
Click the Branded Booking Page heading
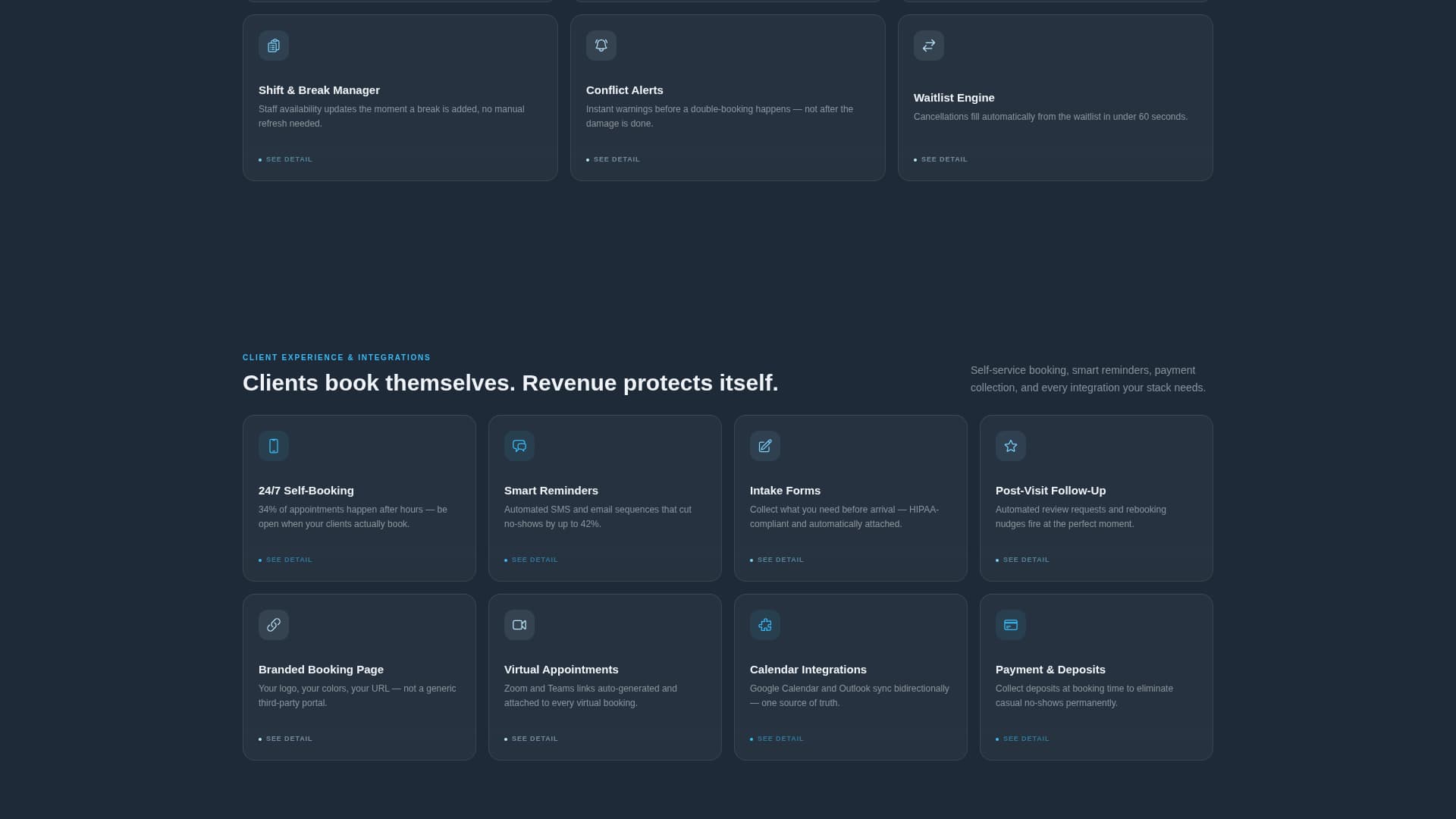[x=321, y=670]
